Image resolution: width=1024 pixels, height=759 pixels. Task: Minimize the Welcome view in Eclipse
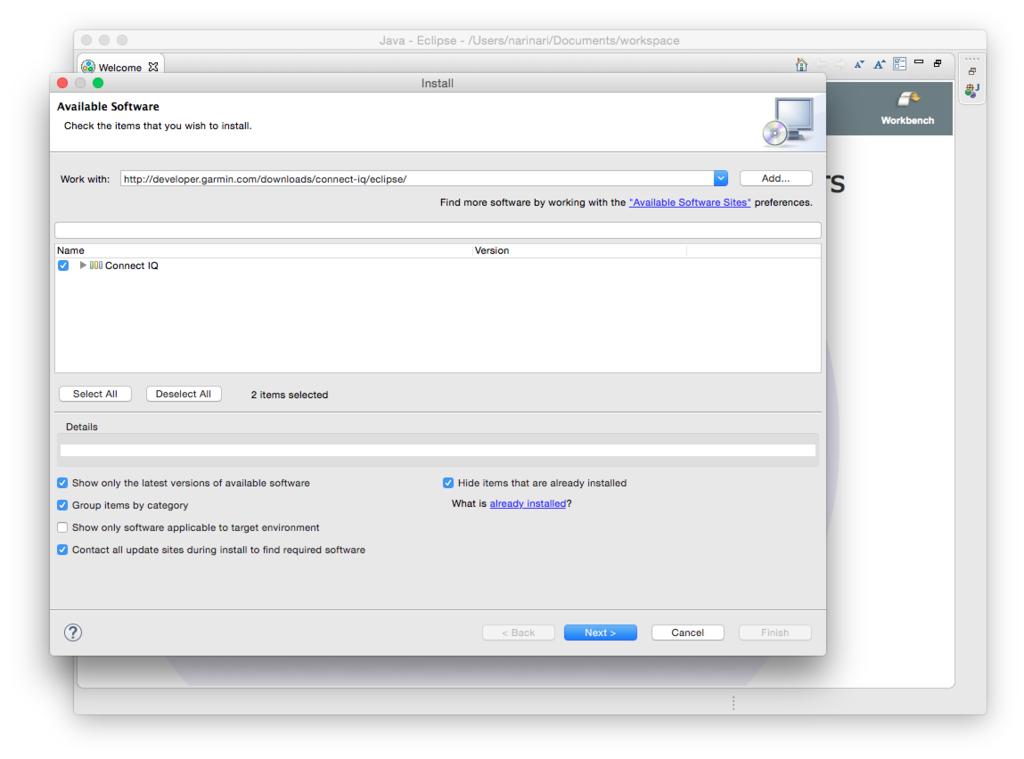[x=919, y=62]
